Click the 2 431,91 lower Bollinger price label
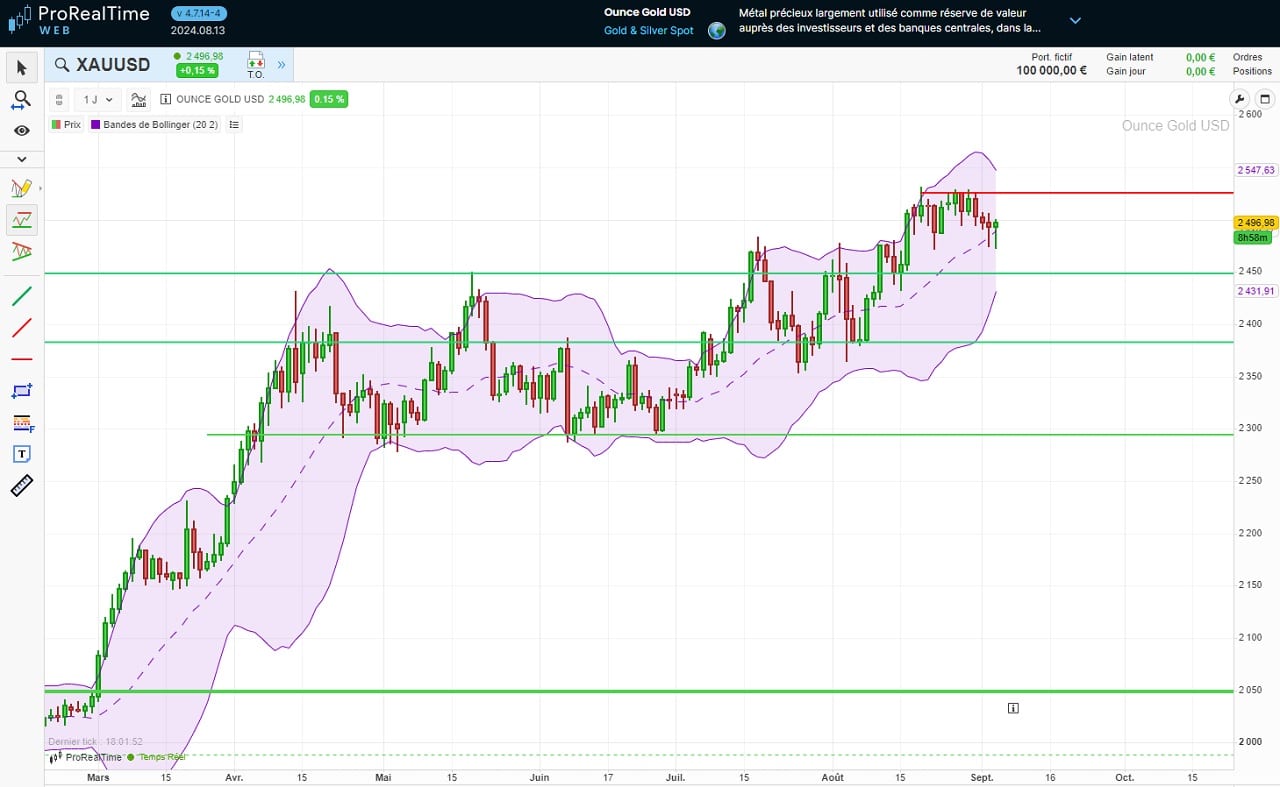The image size is (1280, 787). point(1255,291)
